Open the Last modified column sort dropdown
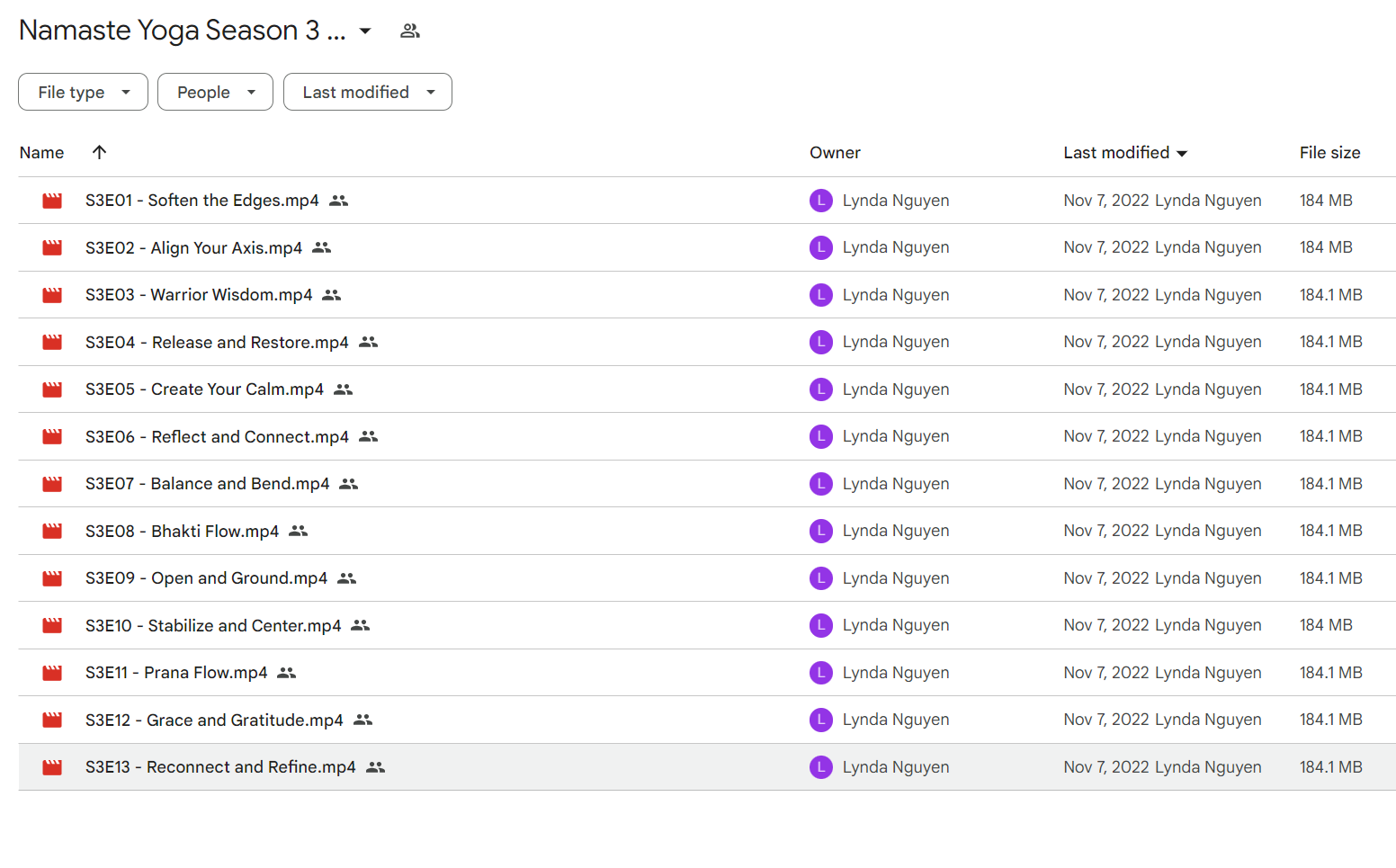 pos(1182,154)
